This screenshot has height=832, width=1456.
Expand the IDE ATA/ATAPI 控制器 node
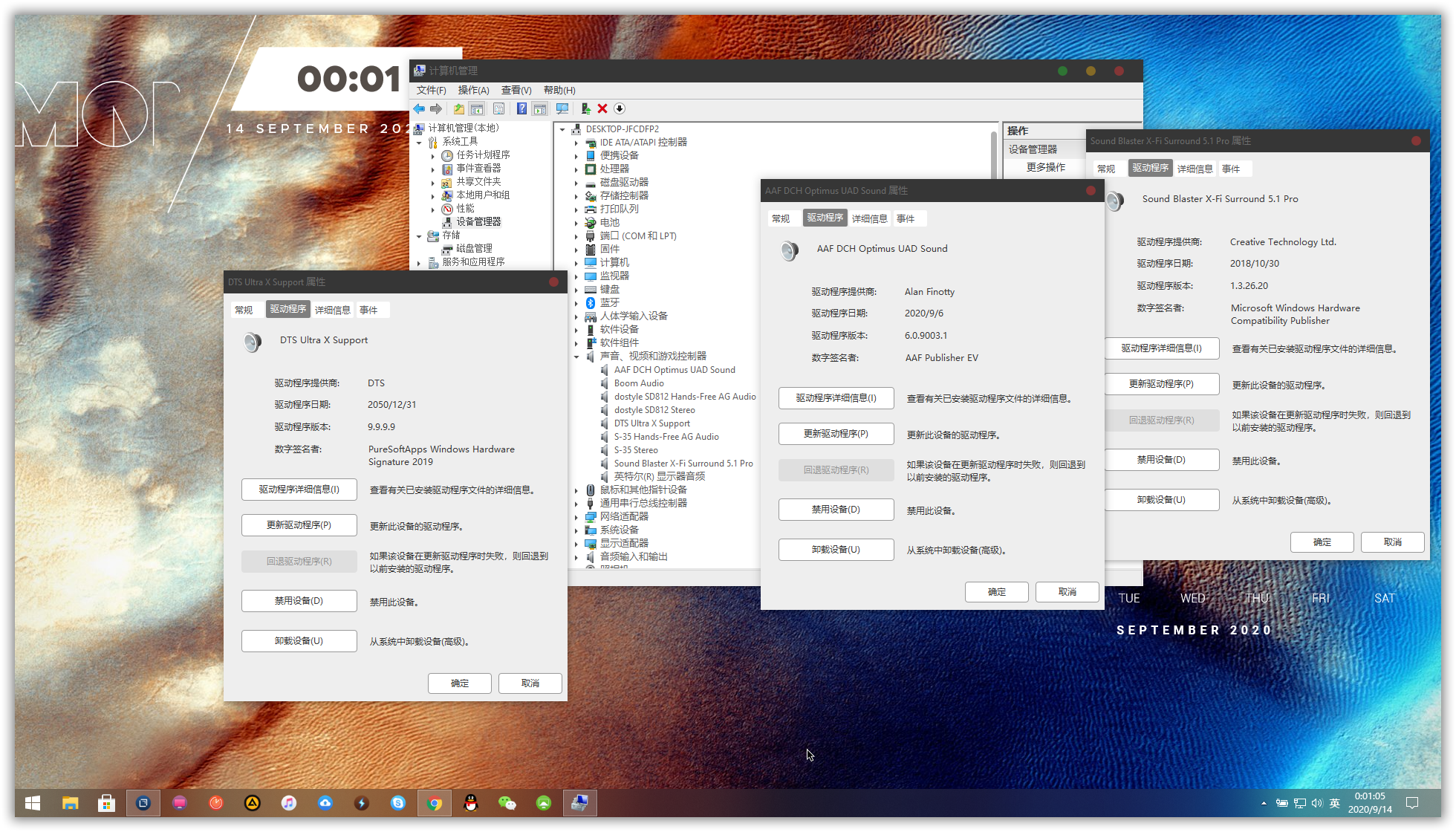pos(576,143)
